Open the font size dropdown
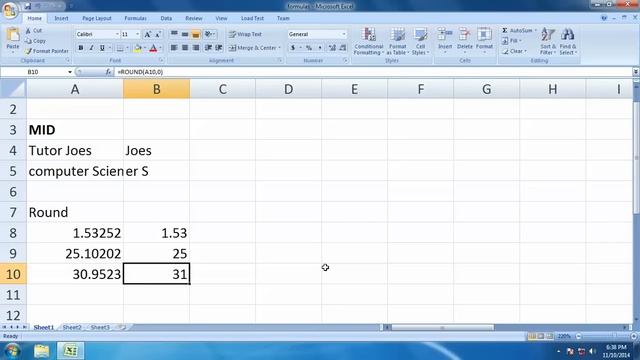This screenshot has width=640, height=360. (138, 34)
